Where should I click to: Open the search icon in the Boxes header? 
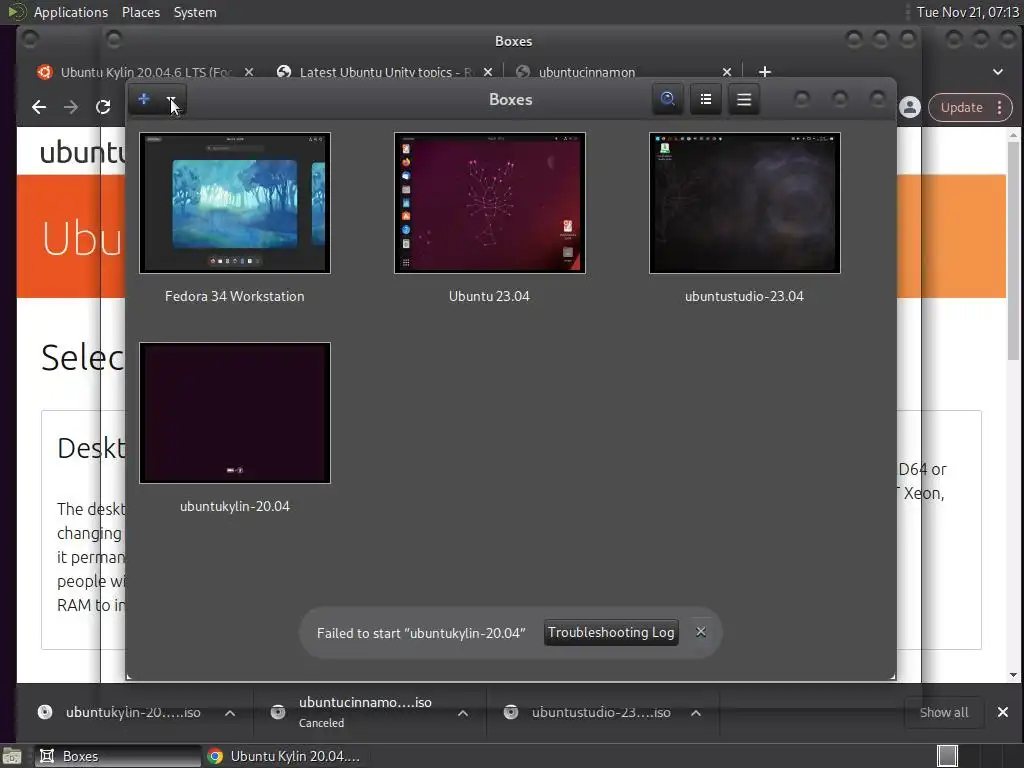tap(667, 99)
